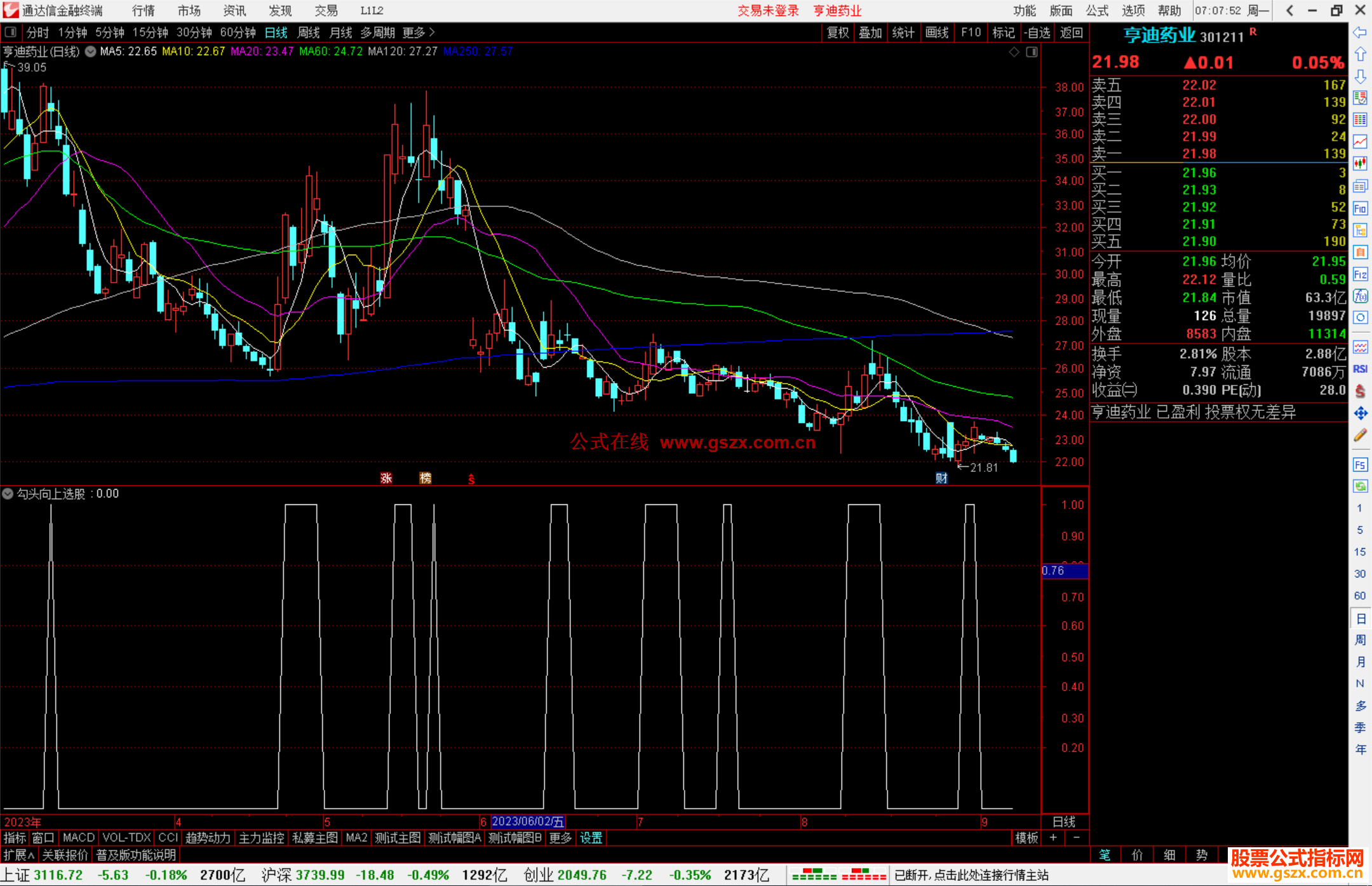Click the RSI indicator sidebar icon

click(1360, 369)
